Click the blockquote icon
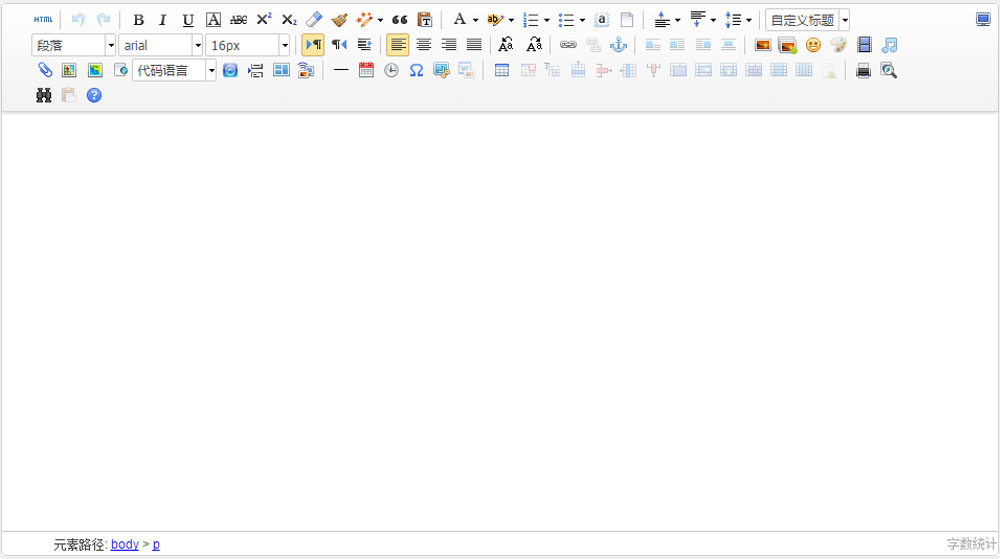Image resolution: width=1000 pixels, height=559 pixels. (x=399, y=20)
